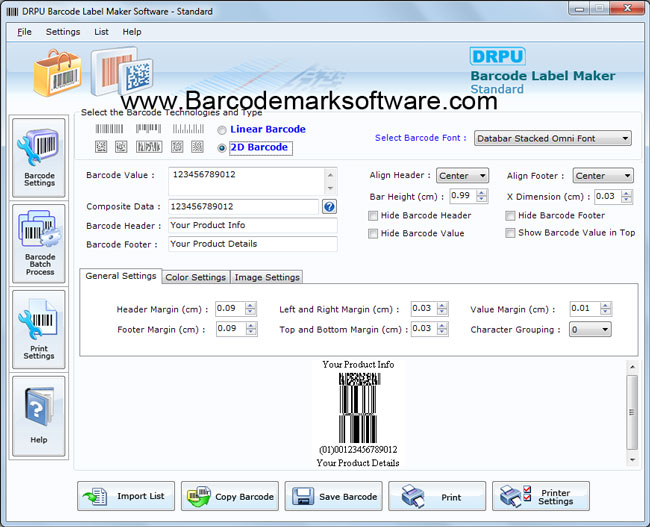
Task: Click the Import List button
Action: click(126, 496)
